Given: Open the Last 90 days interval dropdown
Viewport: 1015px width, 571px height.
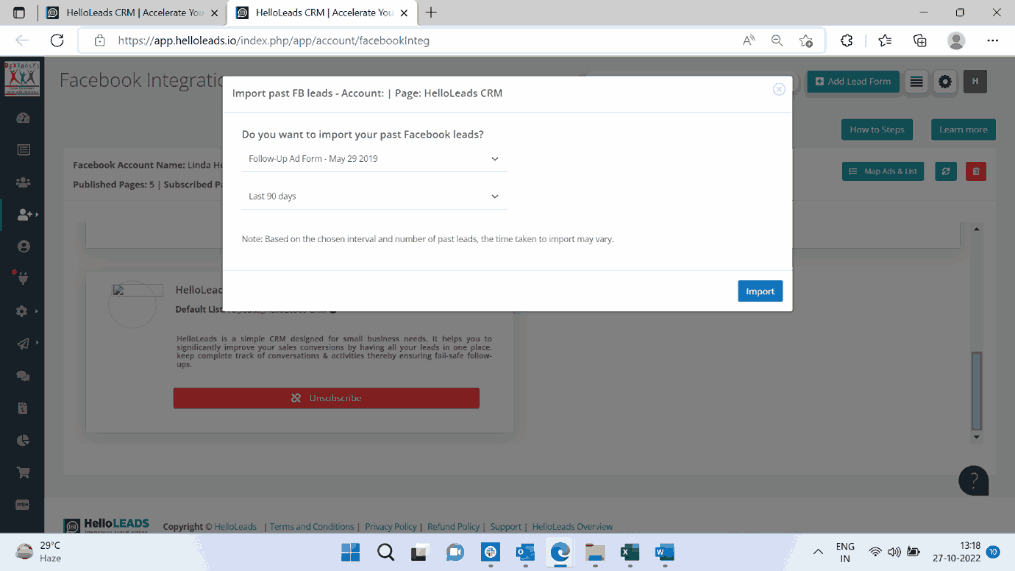Looking at the screenshot, I should 374,196.
